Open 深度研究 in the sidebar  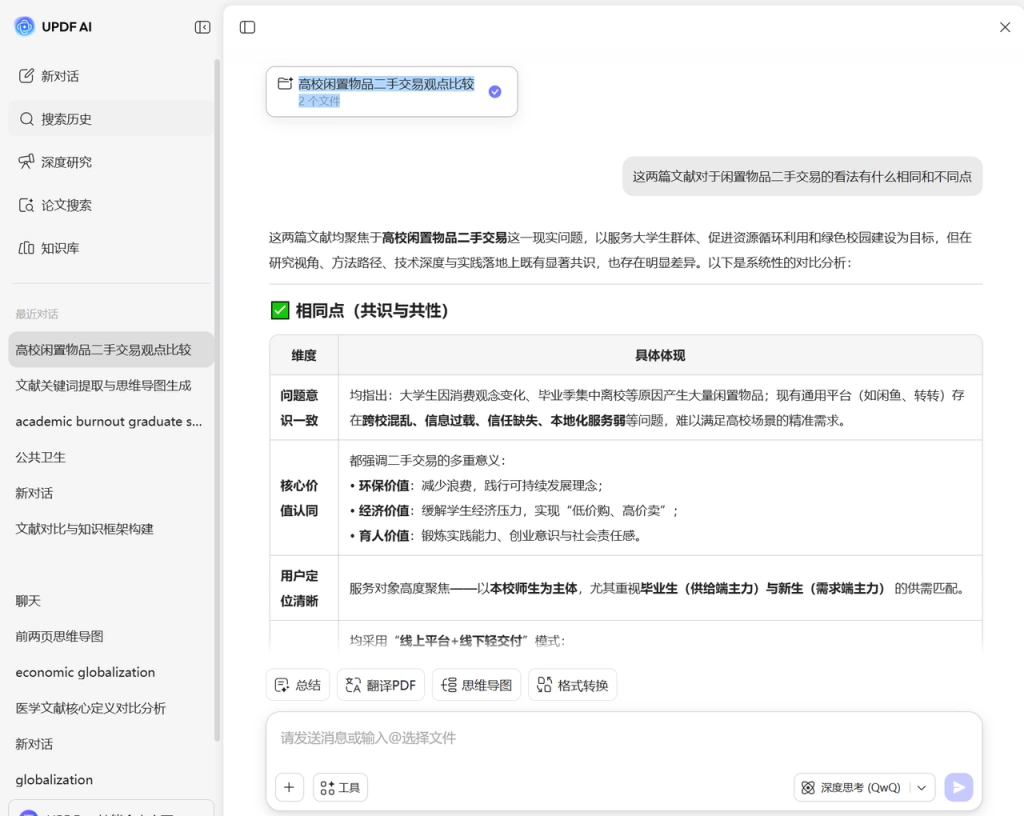point(111,162)
